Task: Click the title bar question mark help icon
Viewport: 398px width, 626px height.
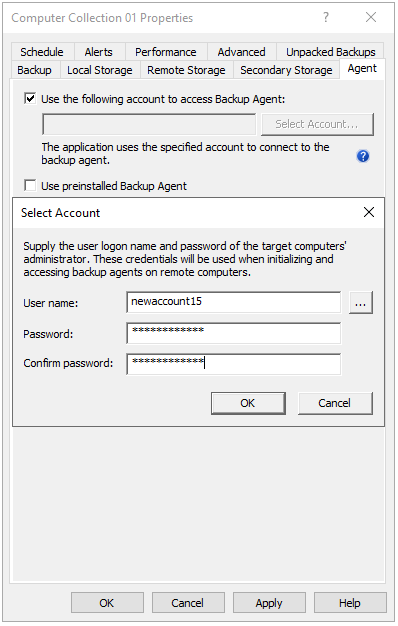Action: (x=326, y=17)
